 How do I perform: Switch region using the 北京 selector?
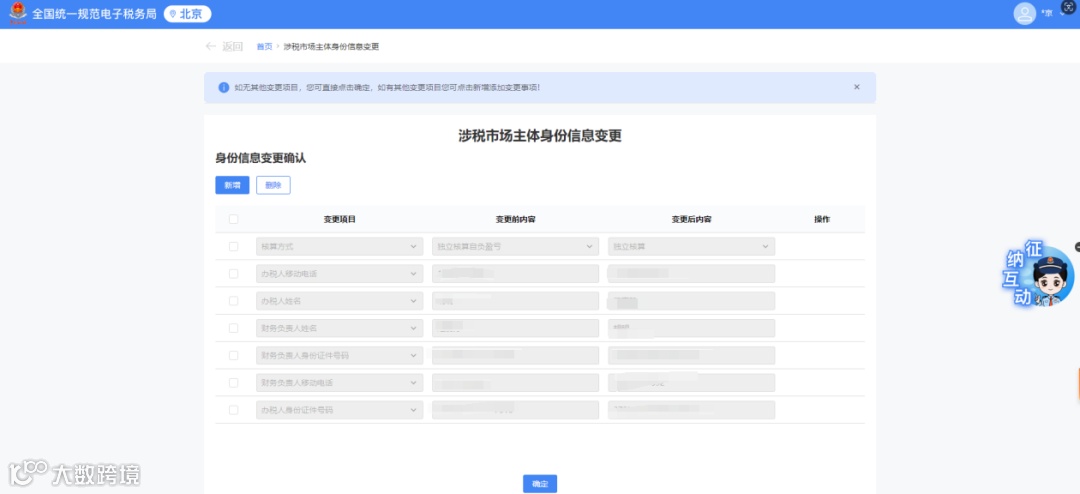187,14
